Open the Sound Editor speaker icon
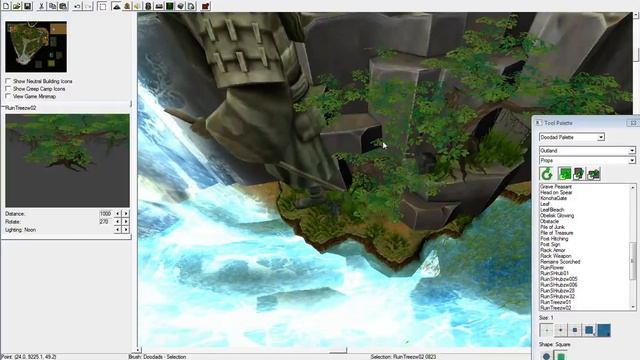 point(137,6)
